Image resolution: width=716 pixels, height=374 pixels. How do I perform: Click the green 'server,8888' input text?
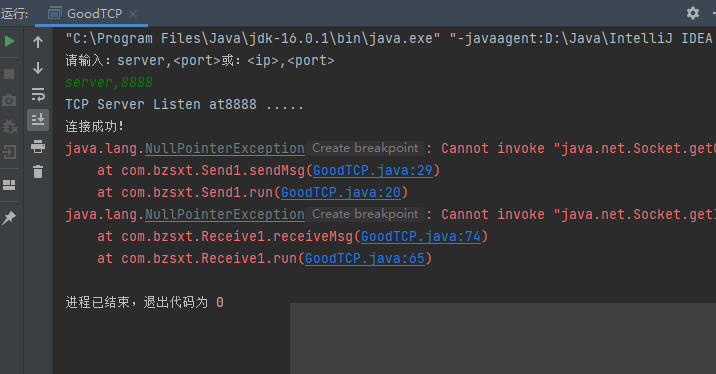click(x=109, y=82)
